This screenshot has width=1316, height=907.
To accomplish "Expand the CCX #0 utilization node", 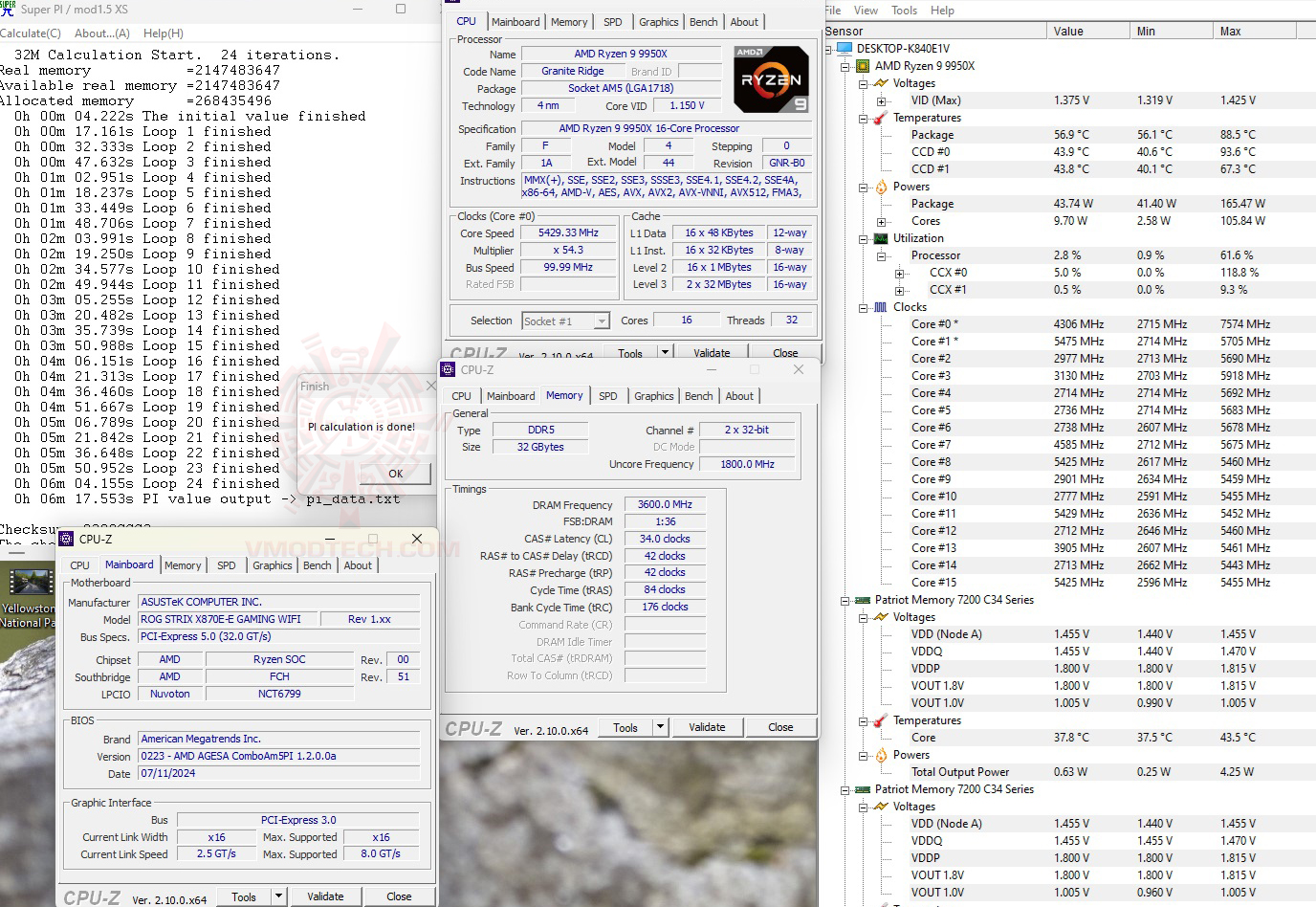I will click(x=899, y=273).
